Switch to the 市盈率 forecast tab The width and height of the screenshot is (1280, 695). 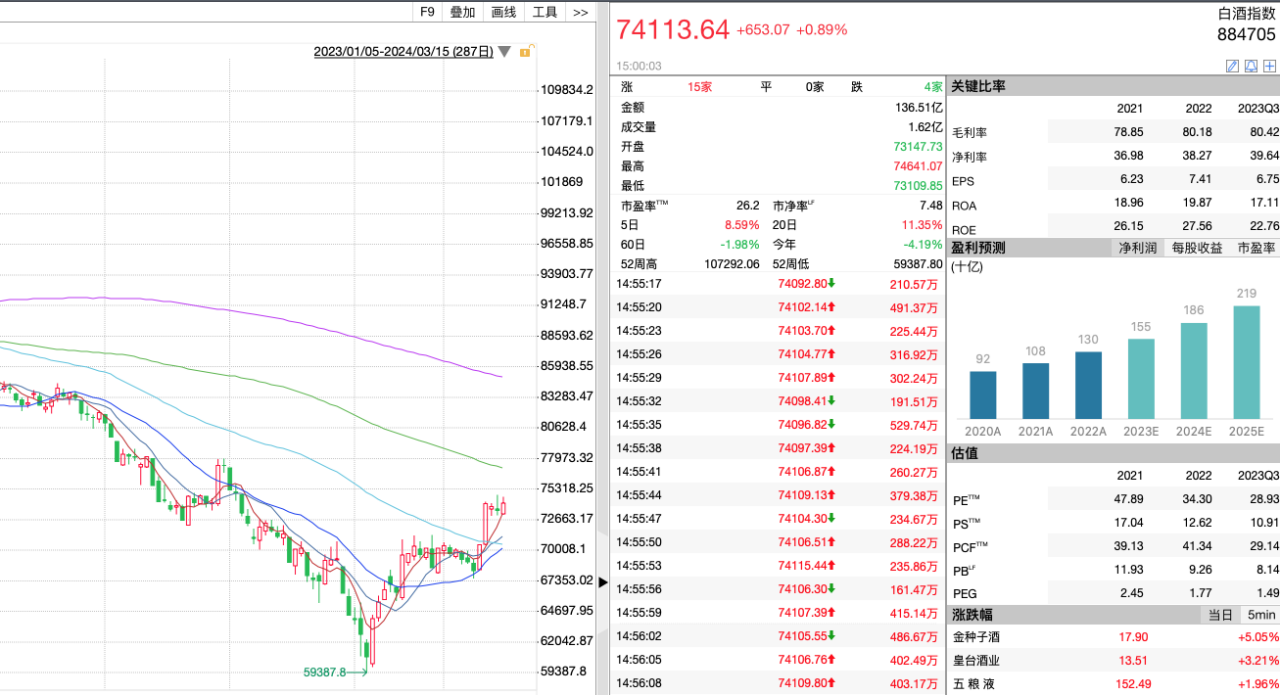pyautogui.click(x=1256, y=248)
